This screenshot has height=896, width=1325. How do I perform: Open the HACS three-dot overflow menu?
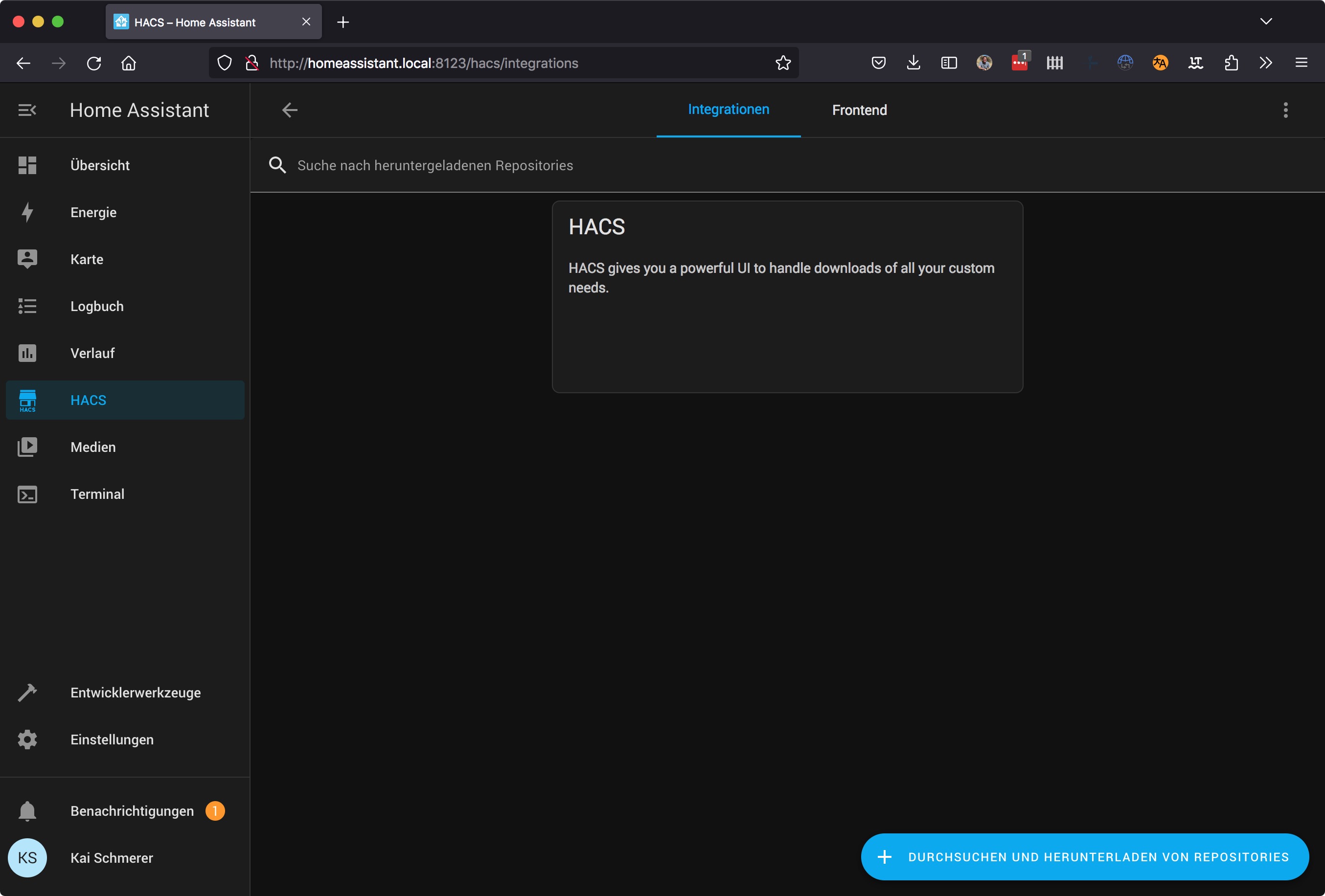pyautogui.click(x=1285, y=110)
